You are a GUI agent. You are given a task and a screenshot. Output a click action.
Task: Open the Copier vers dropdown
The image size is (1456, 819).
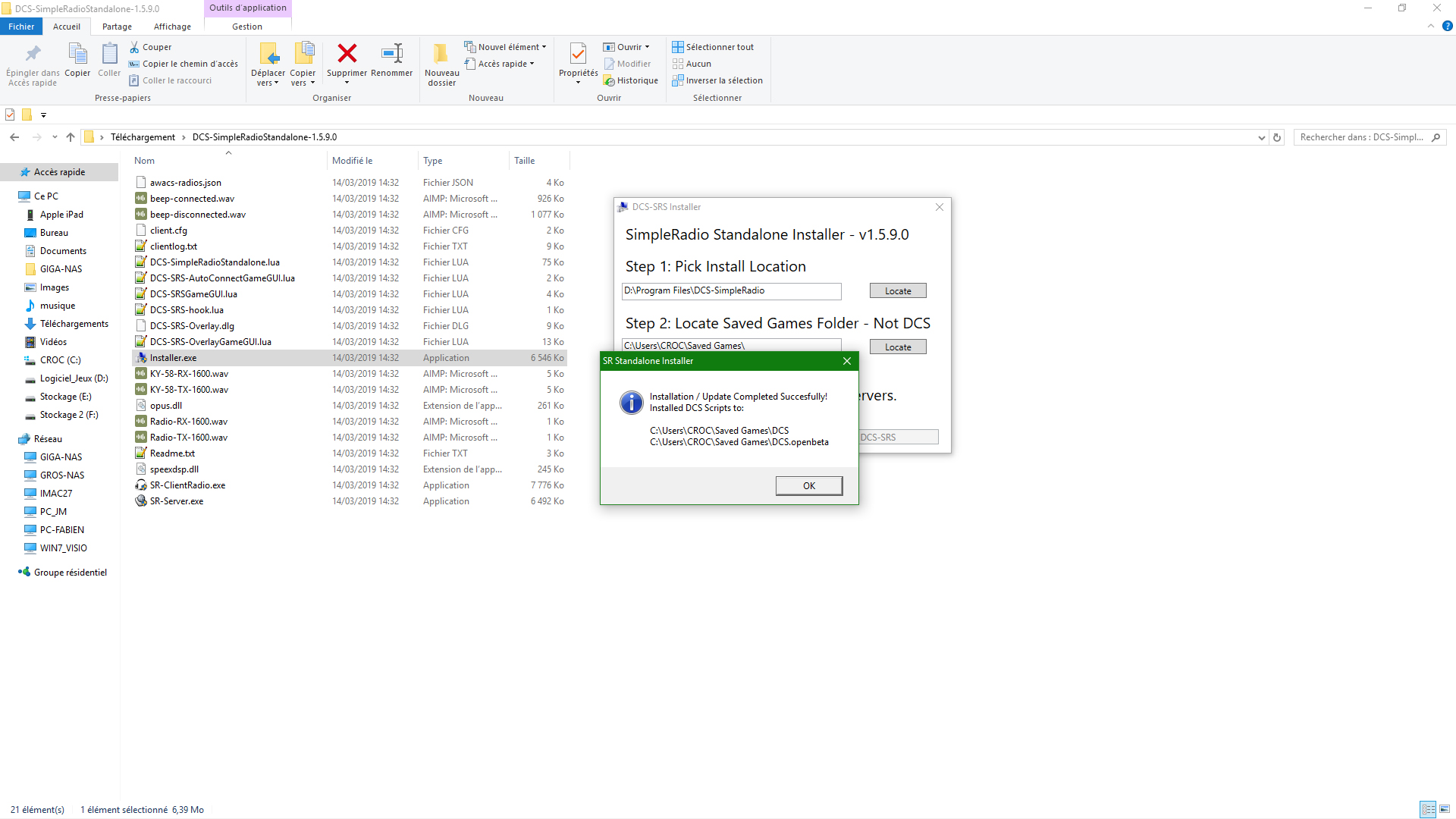(x=303, y=78)
